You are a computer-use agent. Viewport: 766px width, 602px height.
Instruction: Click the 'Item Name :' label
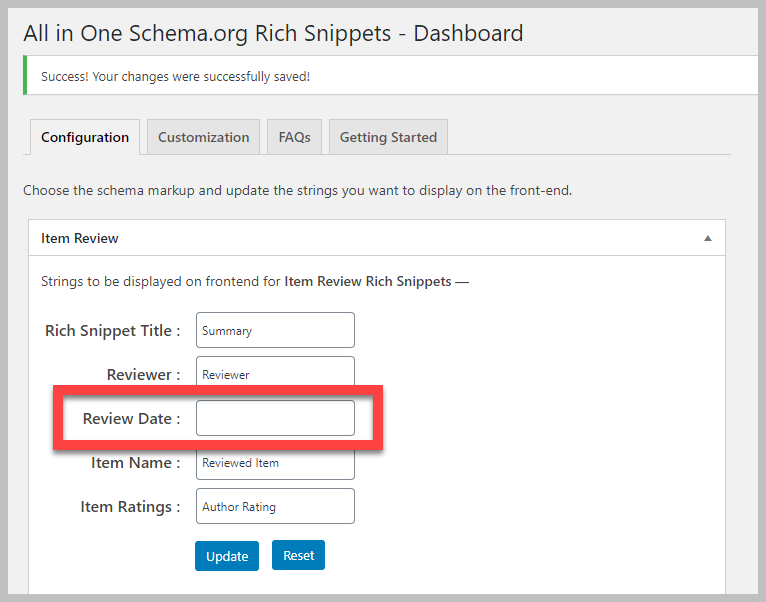[136, 463]
